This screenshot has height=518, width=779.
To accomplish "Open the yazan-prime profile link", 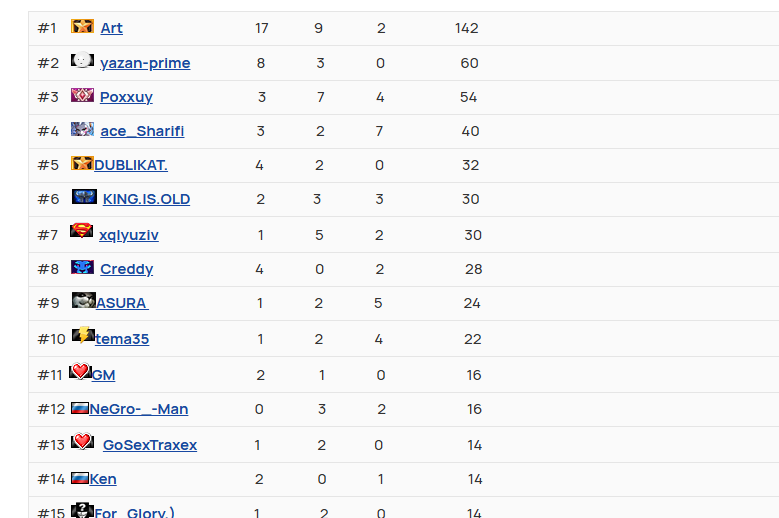I will 145,63.
